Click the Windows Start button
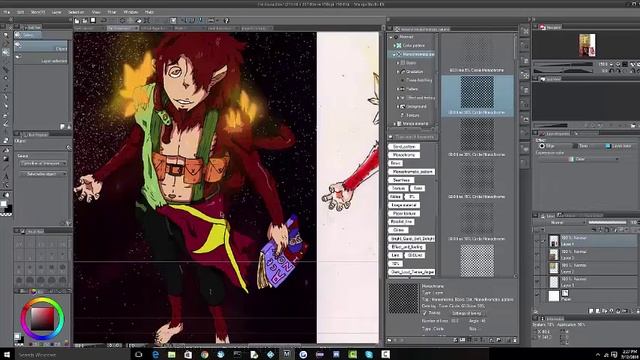 coord(7,355)
